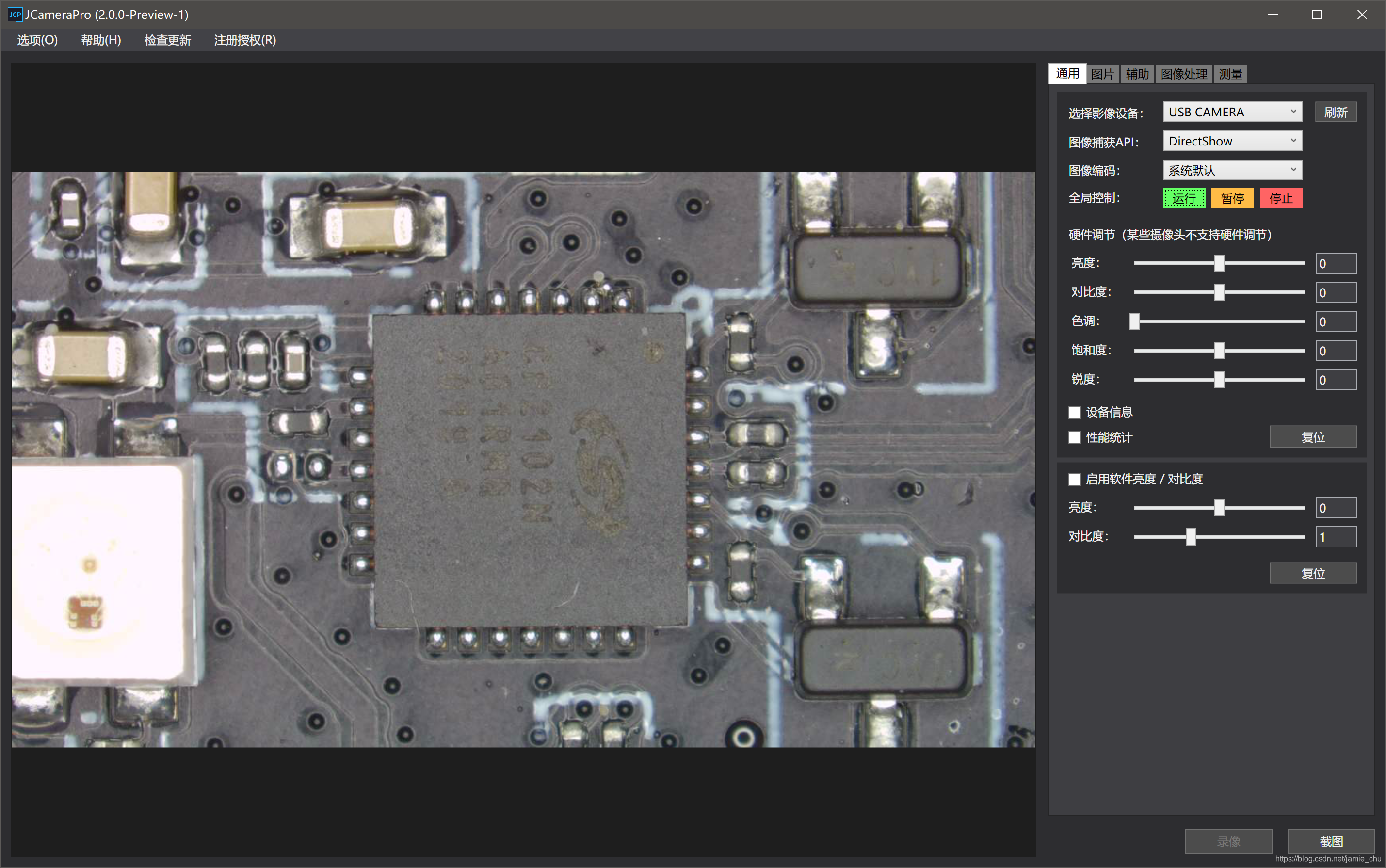Click the hardware 色调 hue slider handle
This screenshot has width=1386, height=868.
(1134, 321)
